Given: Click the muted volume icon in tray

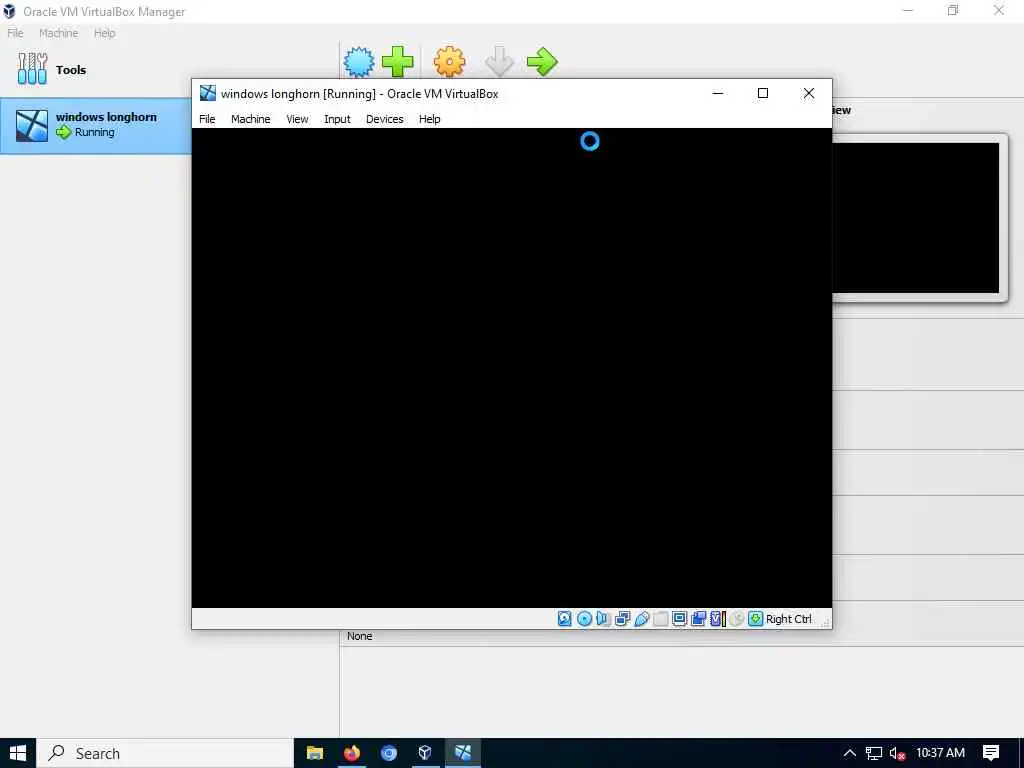Looking at the screenshot, I should tap(898, 754).
